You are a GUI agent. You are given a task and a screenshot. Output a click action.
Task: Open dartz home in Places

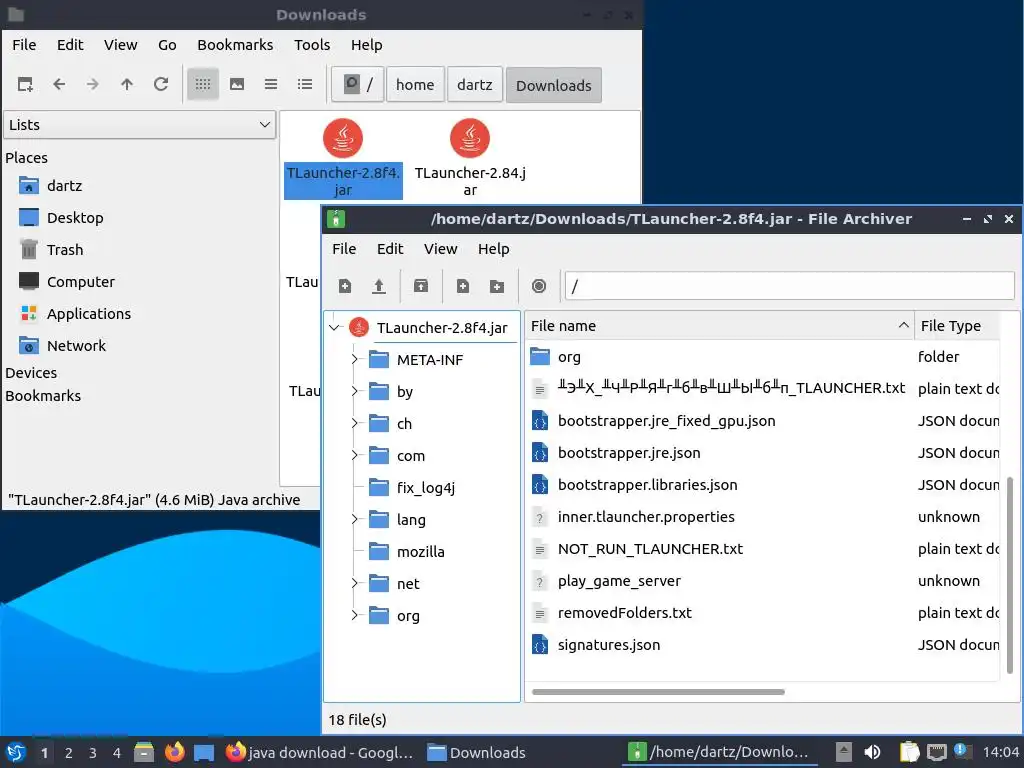pos(51,186)
